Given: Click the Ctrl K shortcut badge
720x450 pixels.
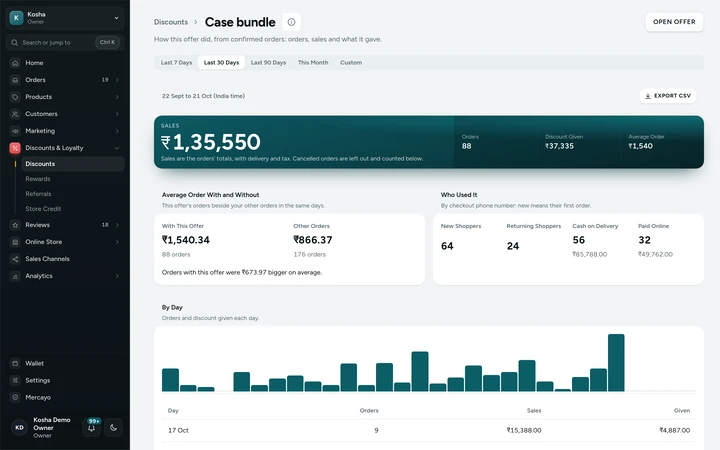Looking at the screenshot, I should click(x=107, y=42).
